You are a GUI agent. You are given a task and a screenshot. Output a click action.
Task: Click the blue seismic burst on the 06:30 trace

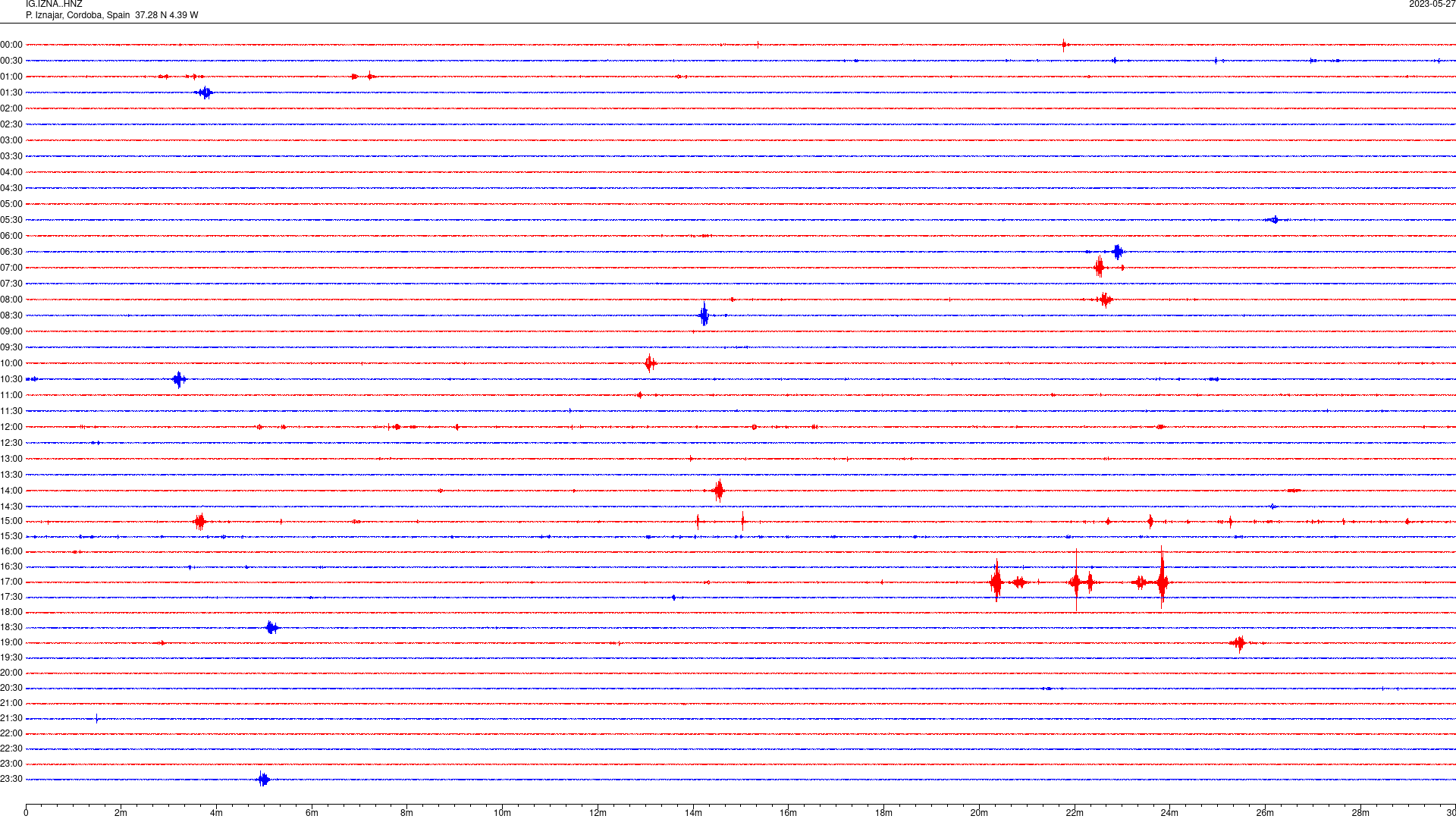coord(1118,252)
